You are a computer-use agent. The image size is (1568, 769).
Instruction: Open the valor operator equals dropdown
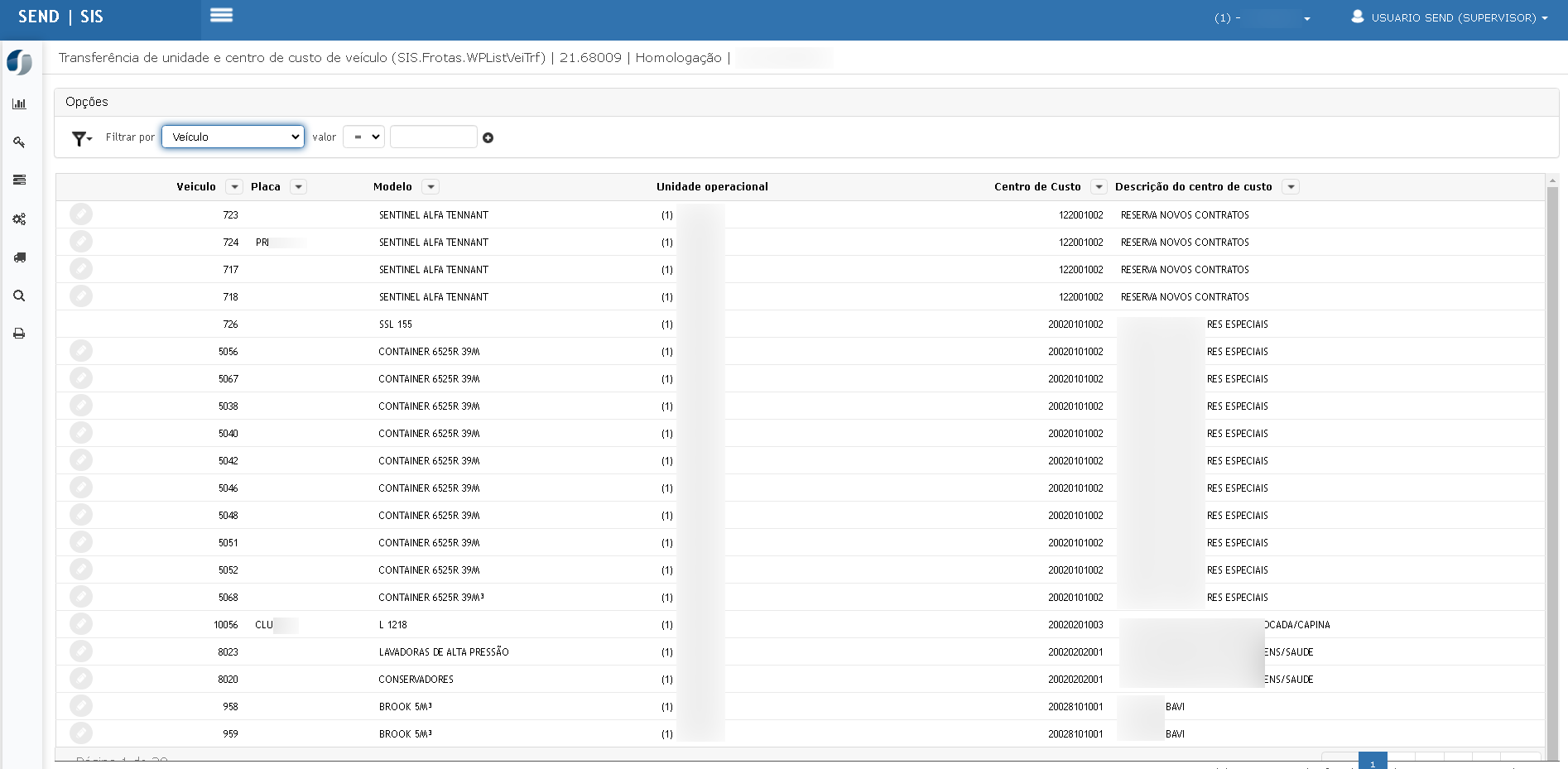click(x=363, y=137)
